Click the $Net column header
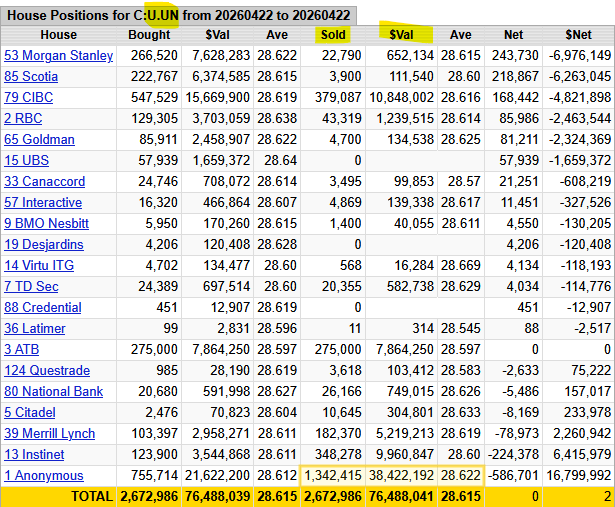 coord(578,35)
